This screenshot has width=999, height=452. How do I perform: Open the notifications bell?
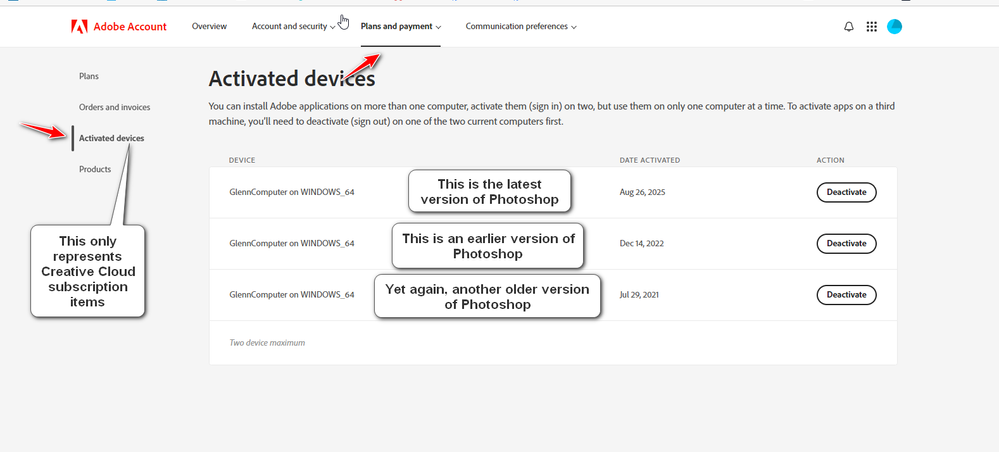point(849,27)
